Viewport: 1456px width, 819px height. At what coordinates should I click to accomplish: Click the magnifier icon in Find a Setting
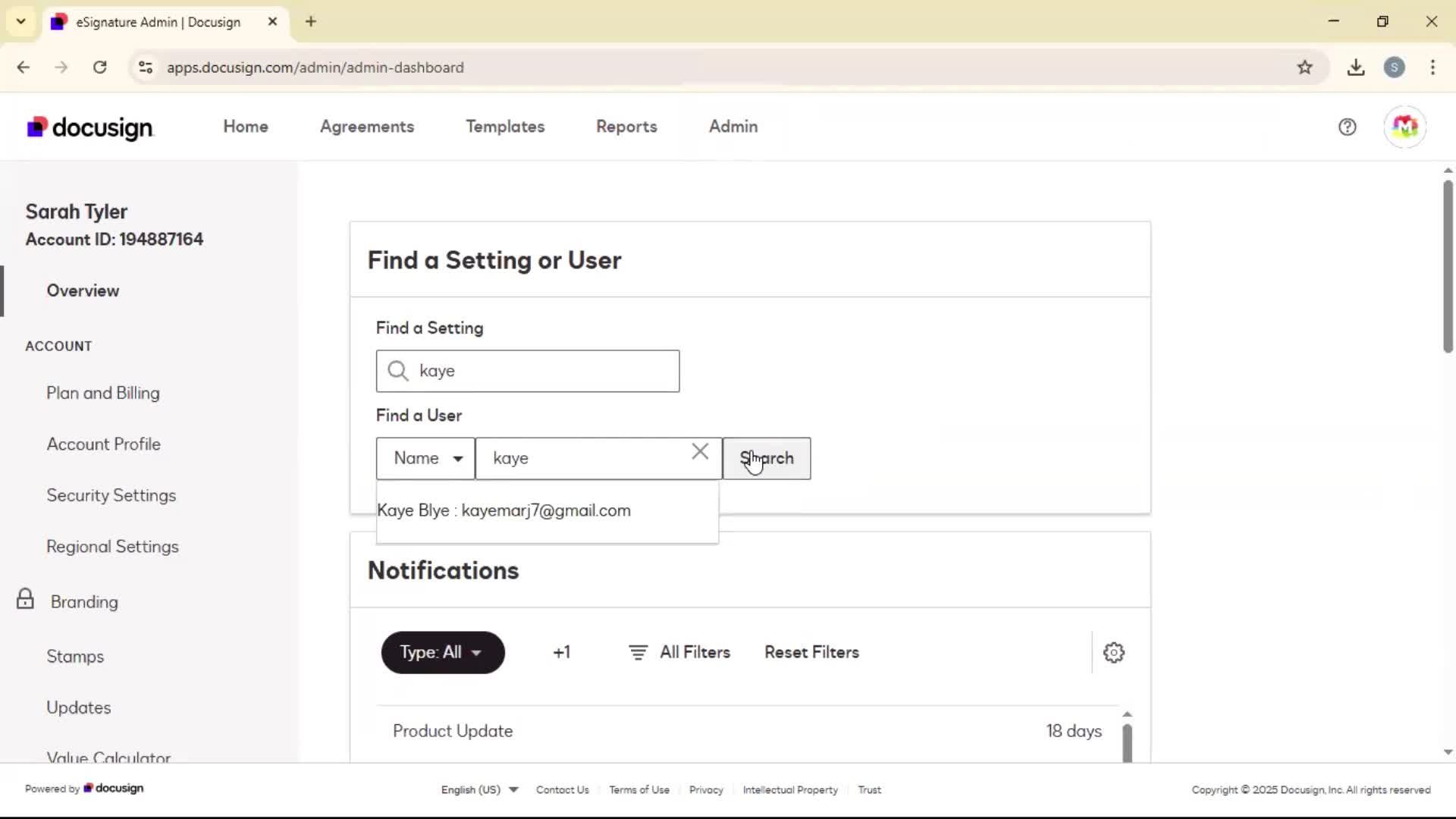[x=398, y=371]
